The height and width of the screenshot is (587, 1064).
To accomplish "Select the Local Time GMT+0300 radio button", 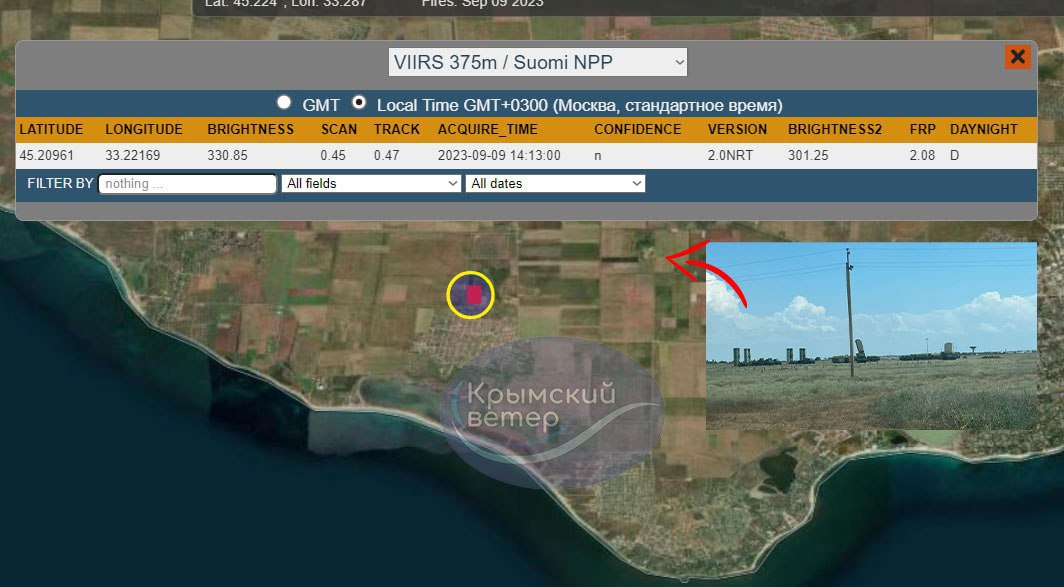I will pos(359,102).
